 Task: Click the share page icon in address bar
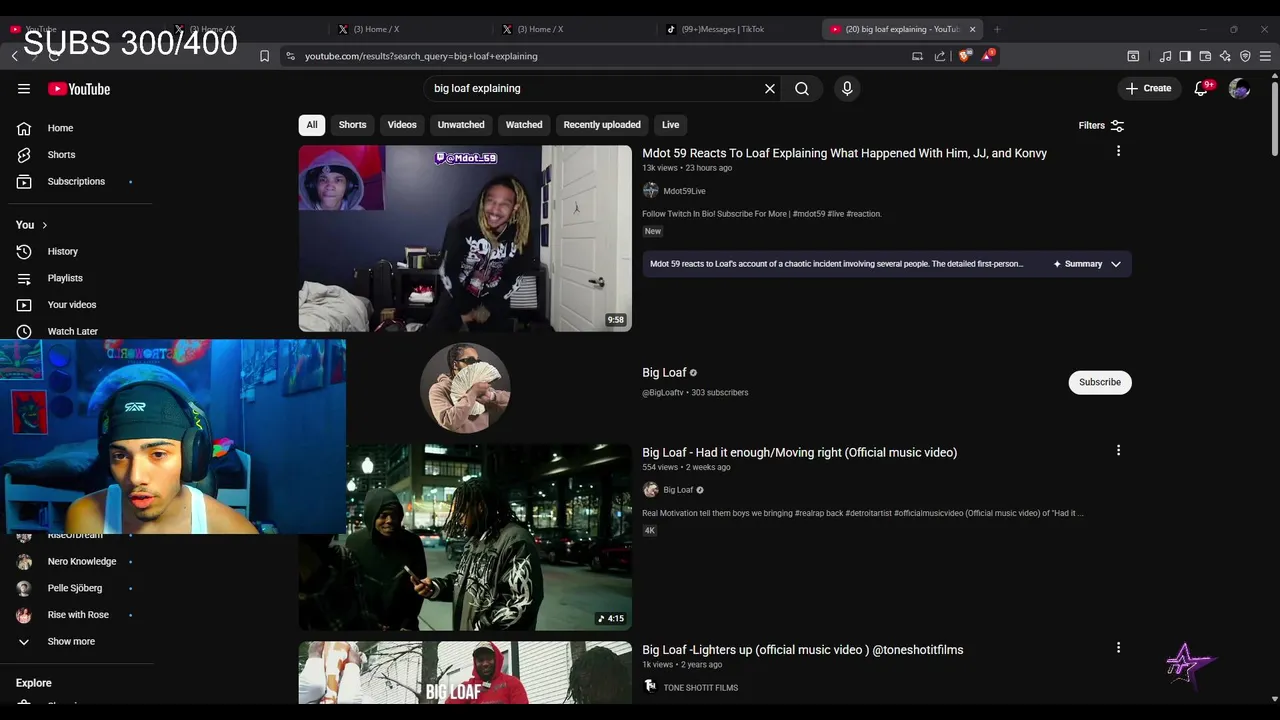[x=940, y=56]
